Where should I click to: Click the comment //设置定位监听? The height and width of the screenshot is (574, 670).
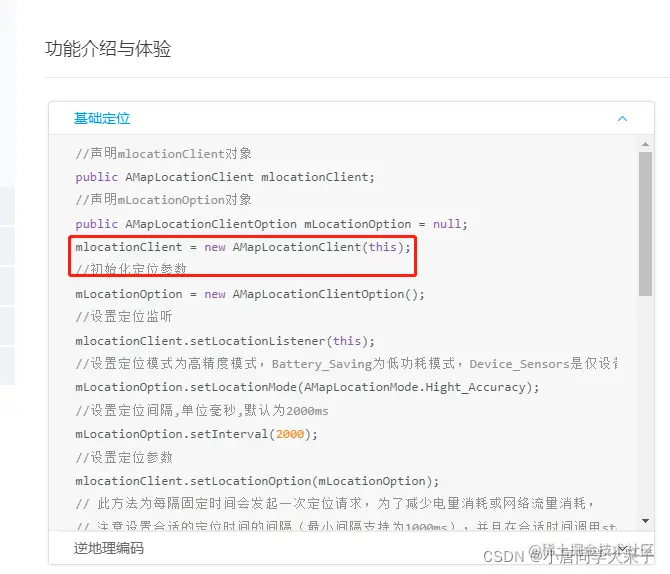(x=124, y=317)
